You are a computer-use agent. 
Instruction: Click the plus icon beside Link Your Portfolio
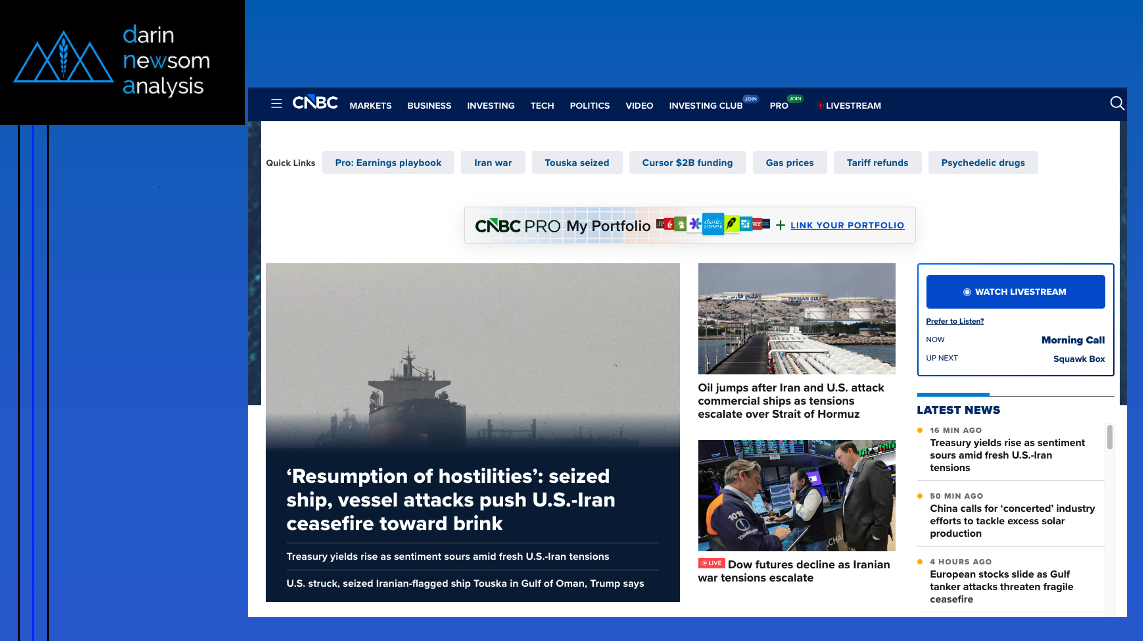pos(780,225)
